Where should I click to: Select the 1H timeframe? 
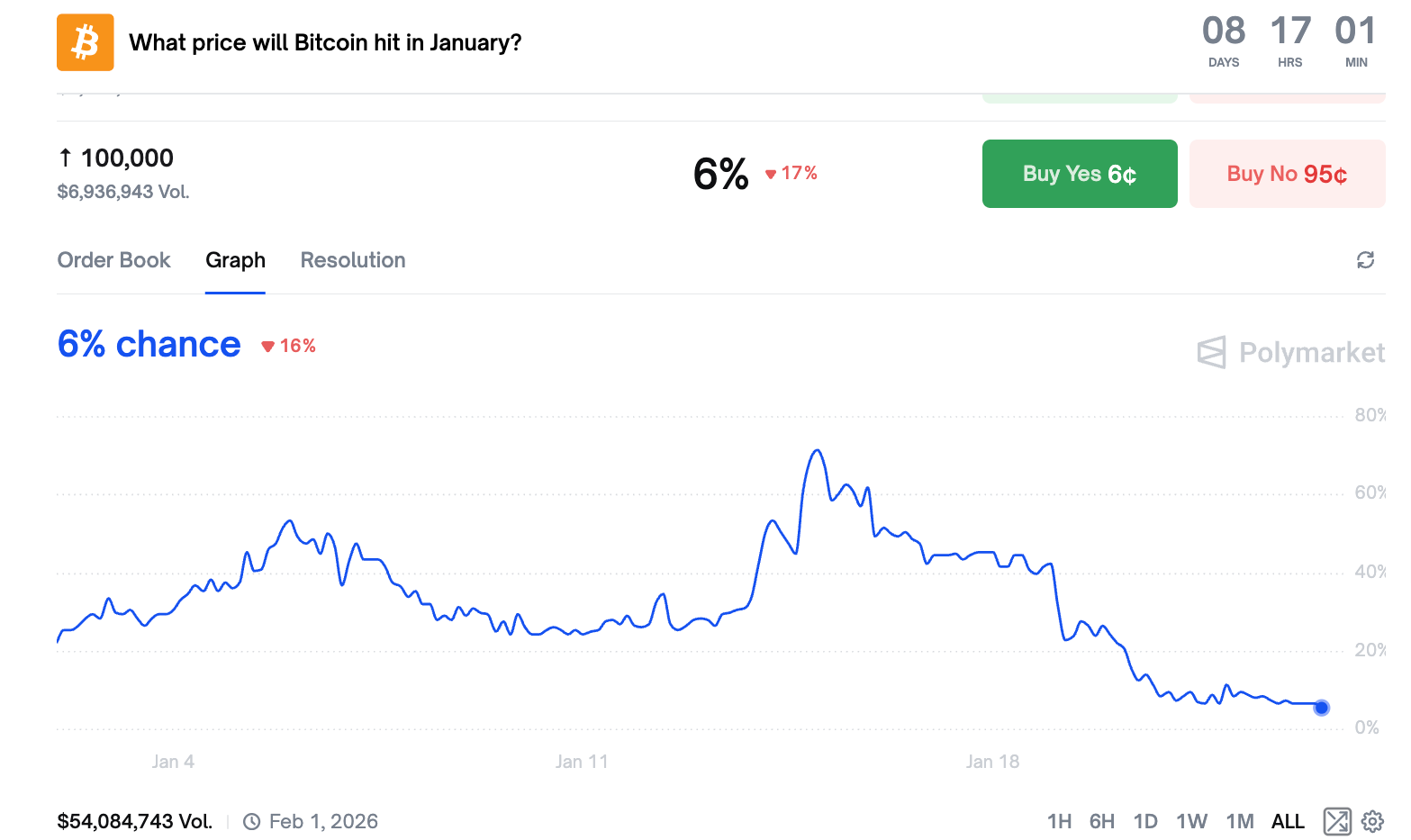tap(1060, 821)
